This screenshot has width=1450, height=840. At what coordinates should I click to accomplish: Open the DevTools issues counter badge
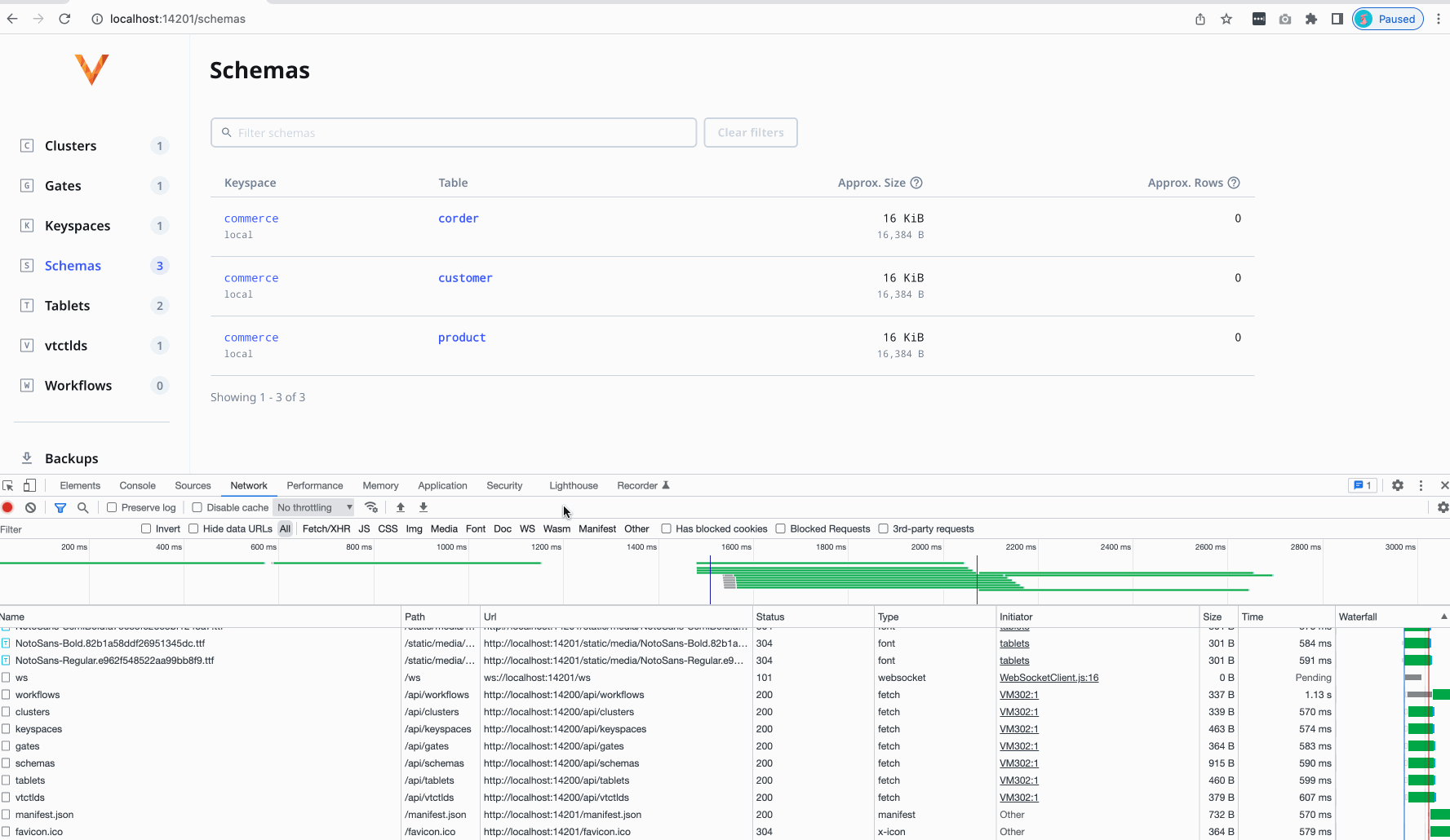click(x=1363, y=485)
